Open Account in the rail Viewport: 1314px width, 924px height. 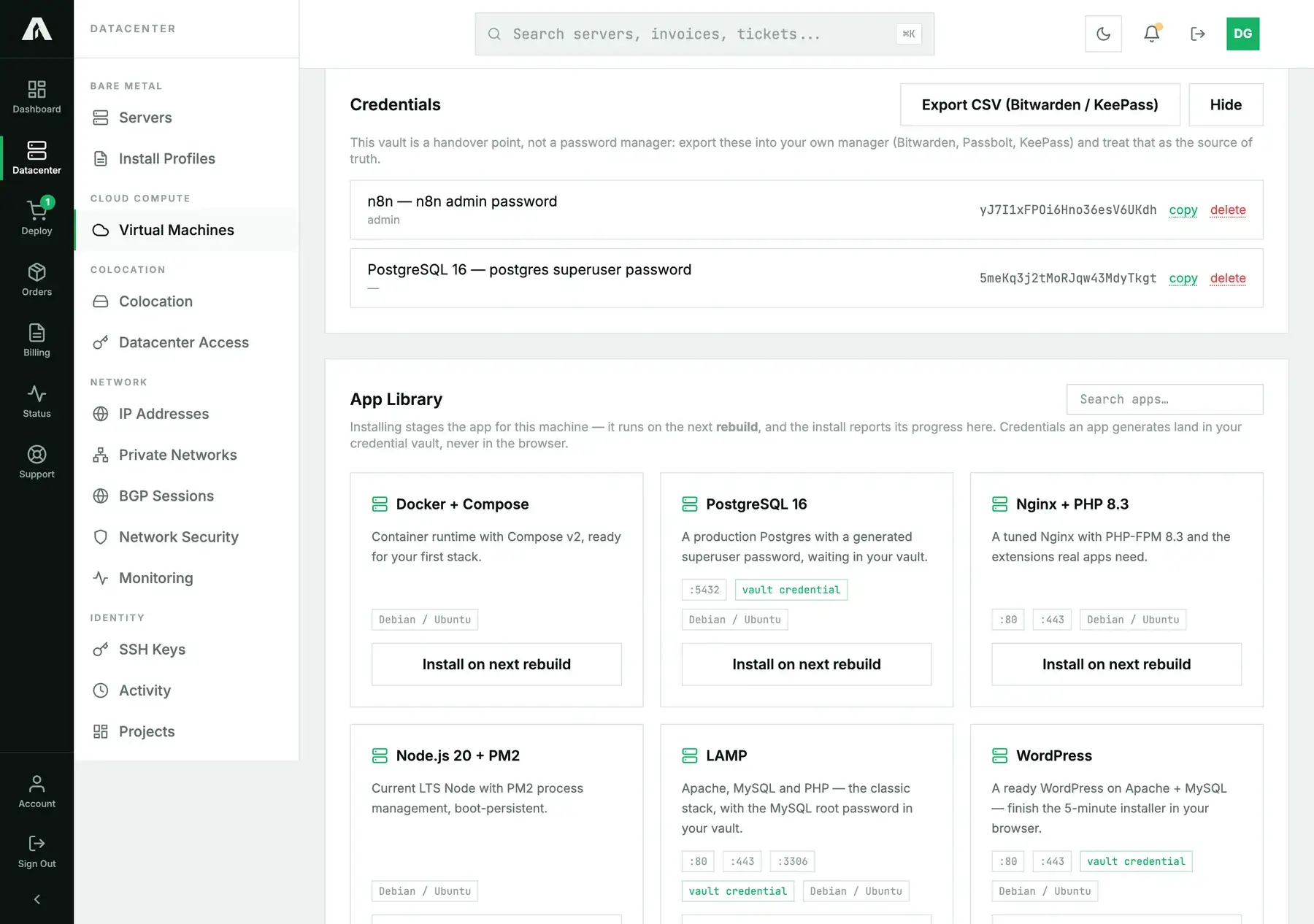coord(36,792)
